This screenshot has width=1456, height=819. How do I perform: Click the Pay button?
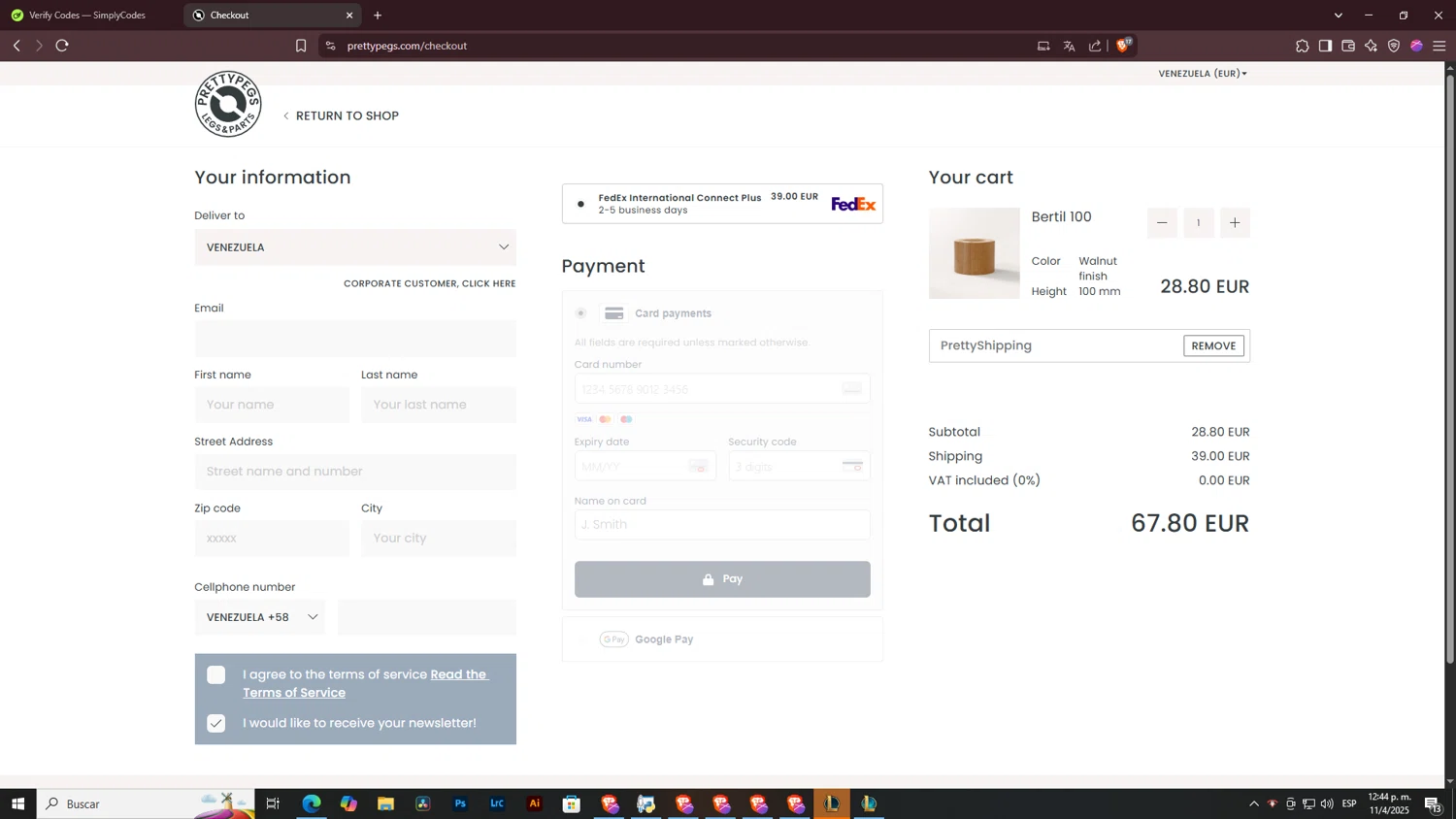point(722,579)
